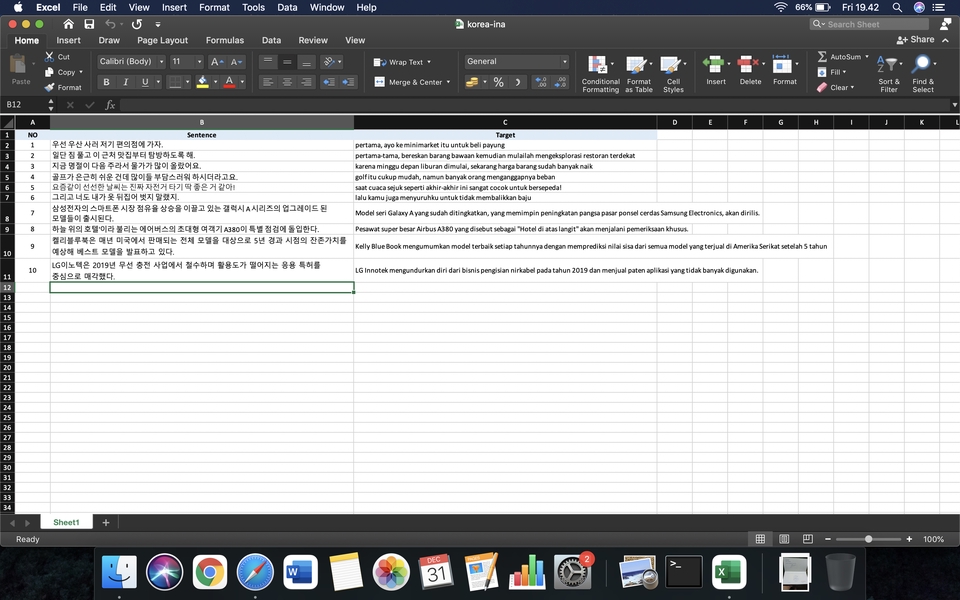The image size is (960, 600).
Task: Add a new sheet with the plus button
Action: (x=106, y=522)
